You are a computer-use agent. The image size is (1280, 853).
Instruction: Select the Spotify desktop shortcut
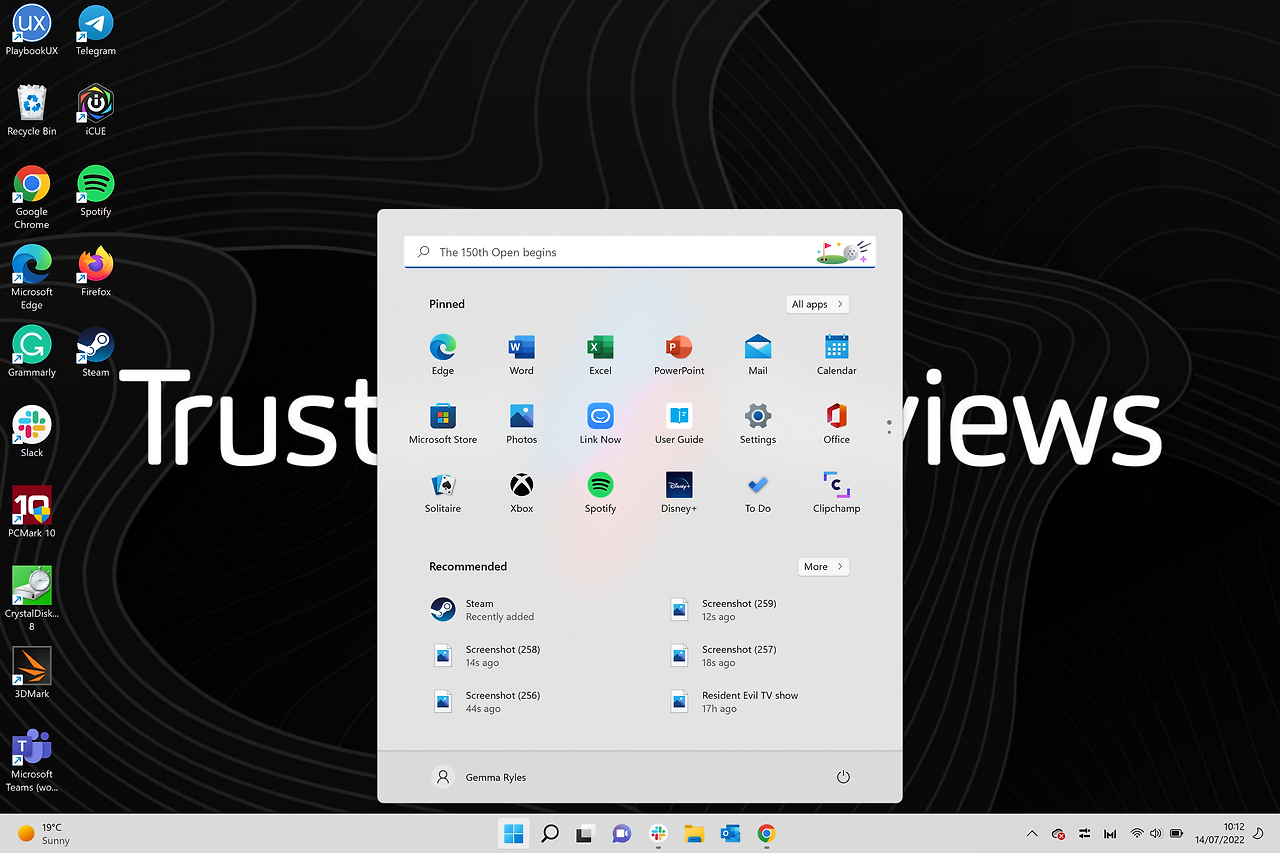[x=96, y=190]
